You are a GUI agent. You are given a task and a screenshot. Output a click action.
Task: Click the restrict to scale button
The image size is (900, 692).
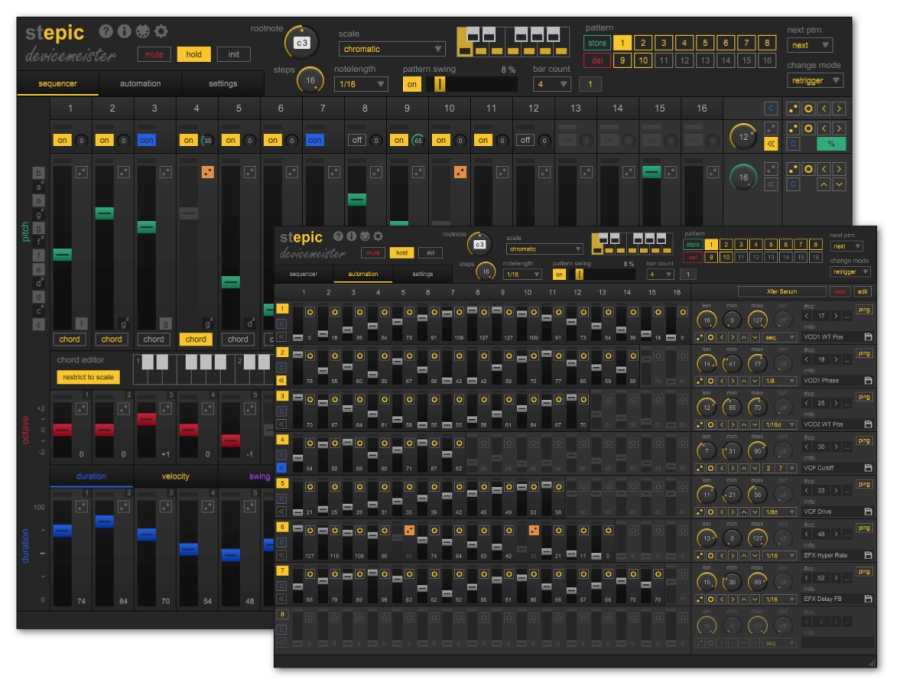click(x=88, y=377)
